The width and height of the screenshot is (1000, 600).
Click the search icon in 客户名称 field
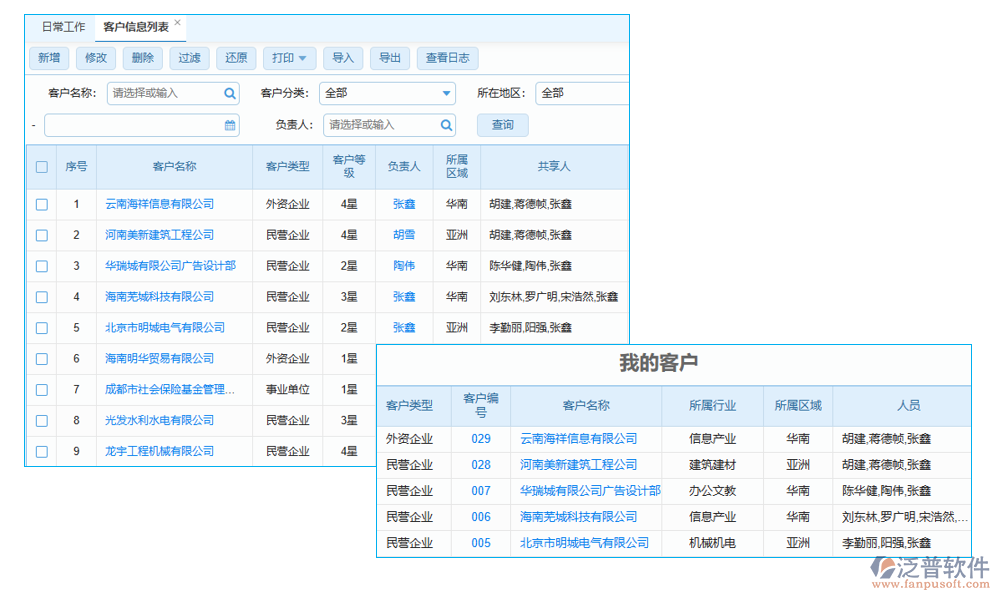click(x=230, y=94)
